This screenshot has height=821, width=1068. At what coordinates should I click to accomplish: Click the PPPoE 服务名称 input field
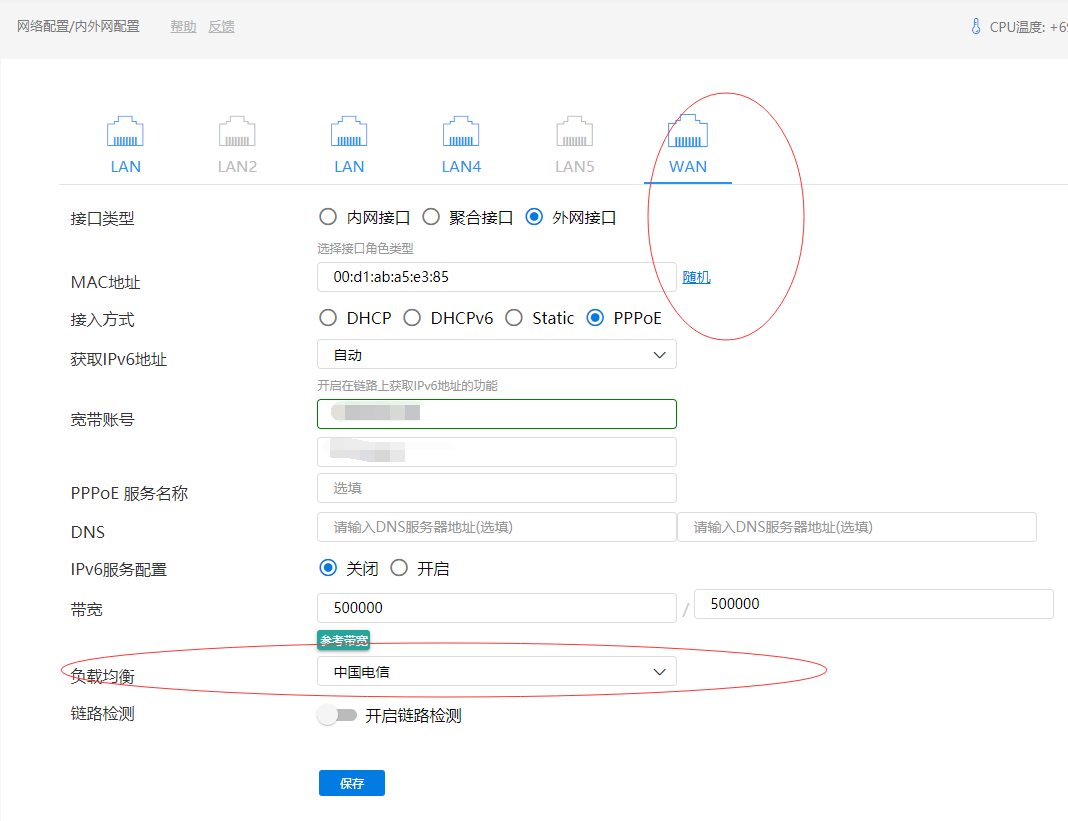[496, 488]
